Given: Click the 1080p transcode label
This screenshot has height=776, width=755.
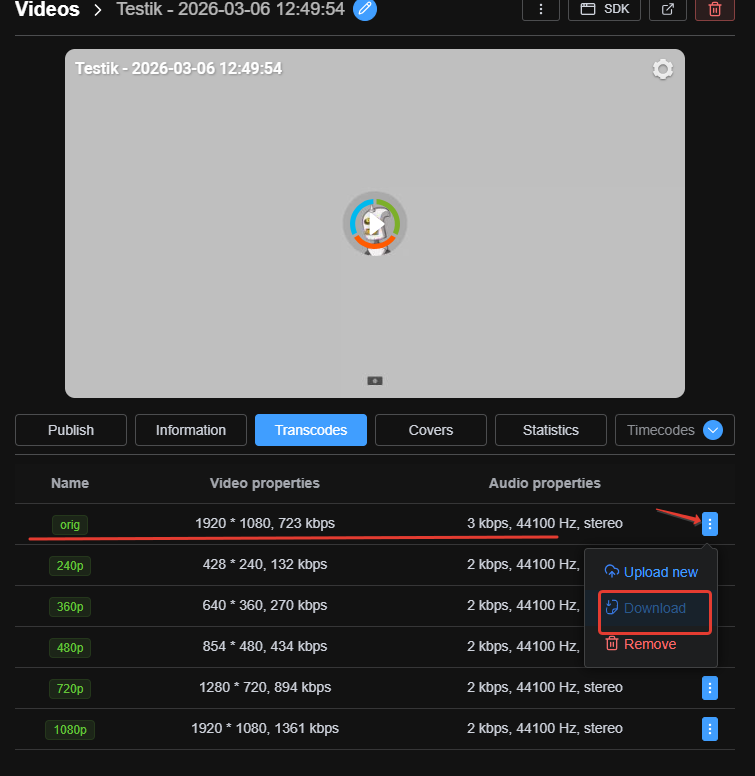Looking at the screenshot, I should [x=70, y=730].
